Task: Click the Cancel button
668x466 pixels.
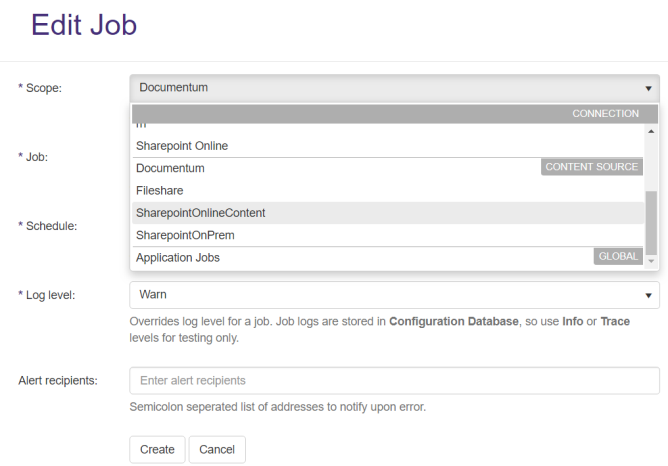Action: 217,450
